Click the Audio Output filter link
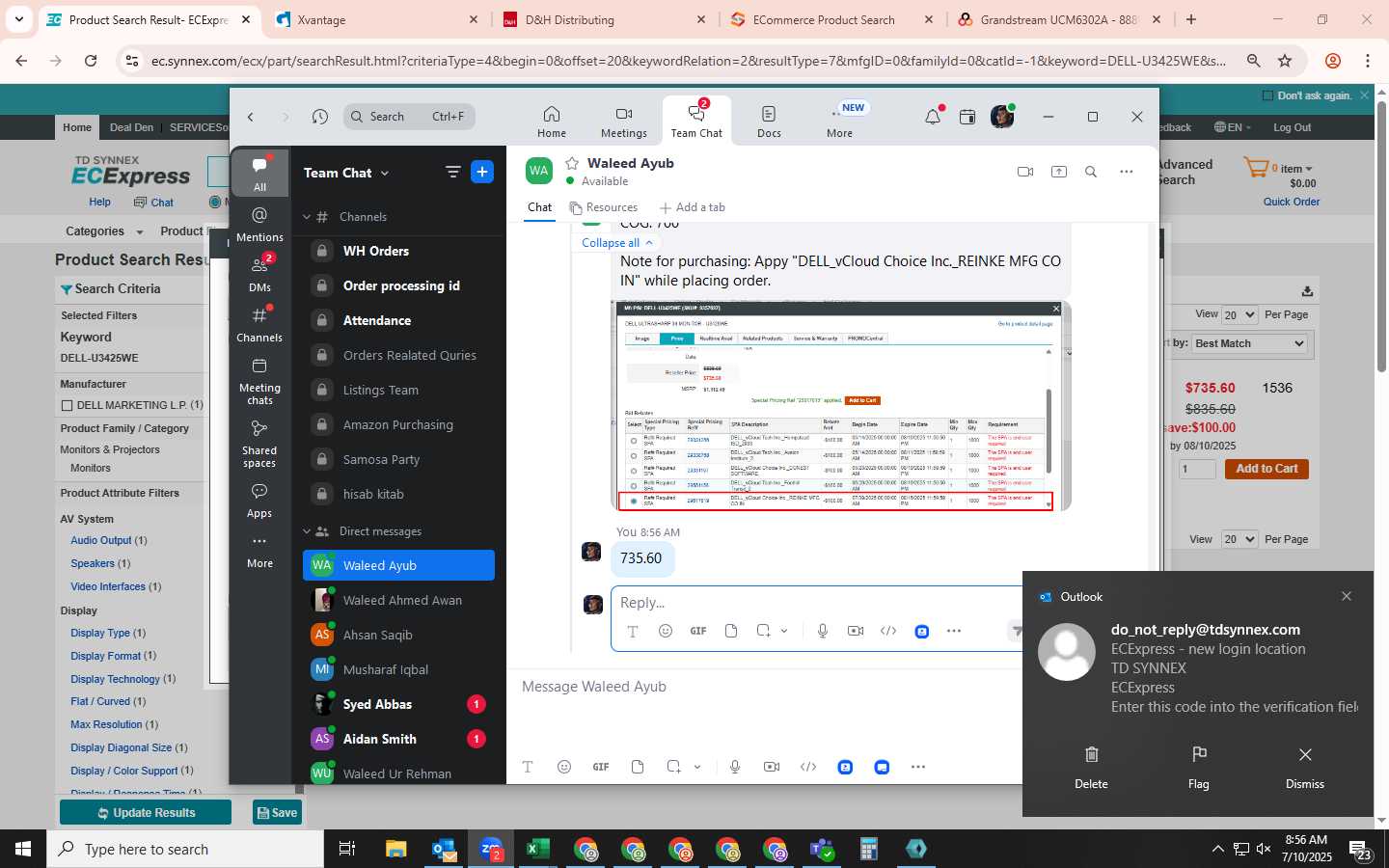 (x=101, y=540)
